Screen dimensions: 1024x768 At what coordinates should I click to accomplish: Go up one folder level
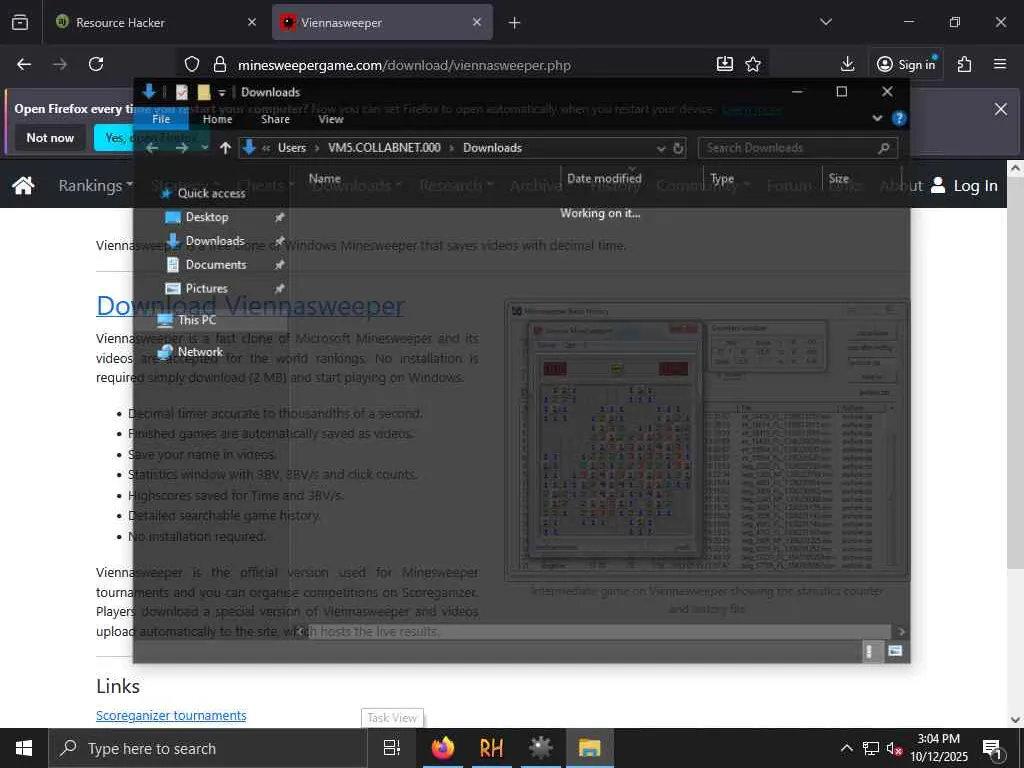tap(225, 148)
